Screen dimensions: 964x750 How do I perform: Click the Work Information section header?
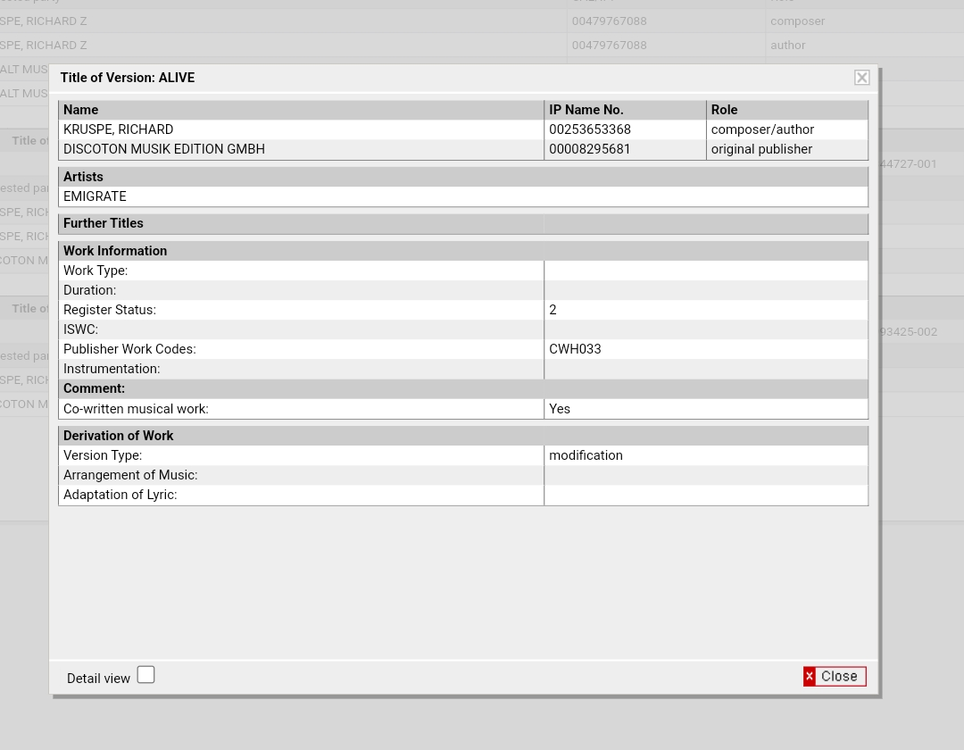coord(464,251)
